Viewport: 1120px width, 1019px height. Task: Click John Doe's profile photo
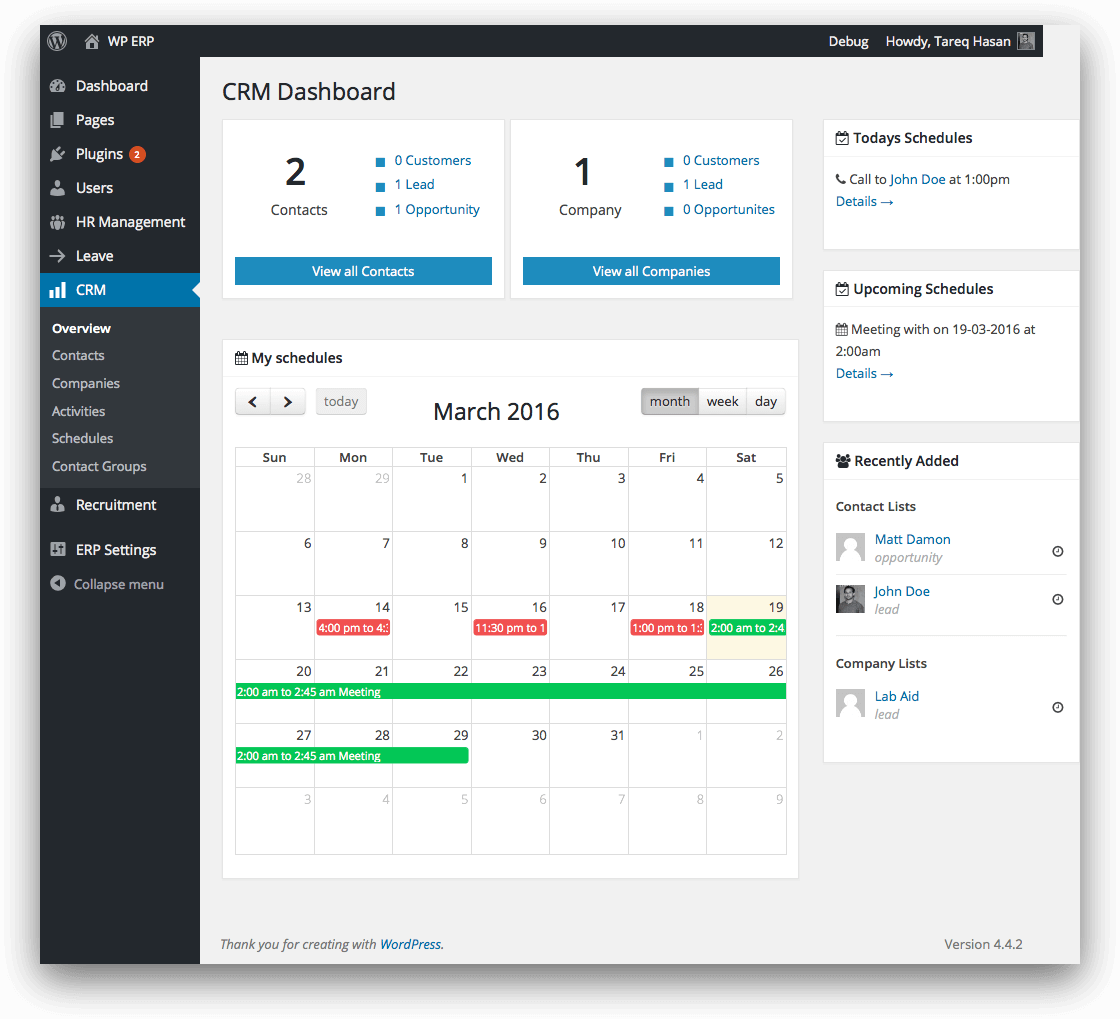[x=850, y=599]
